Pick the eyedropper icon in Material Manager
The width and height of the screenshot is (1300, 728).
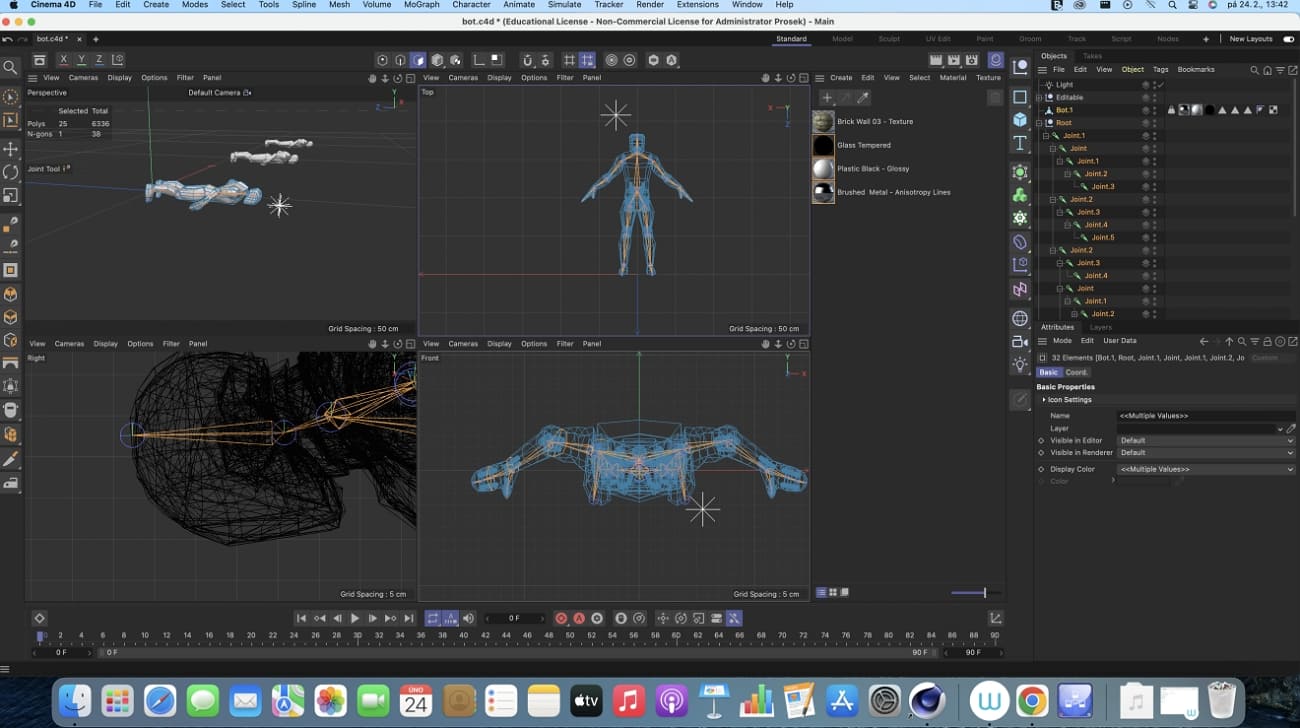coord(863,98)
